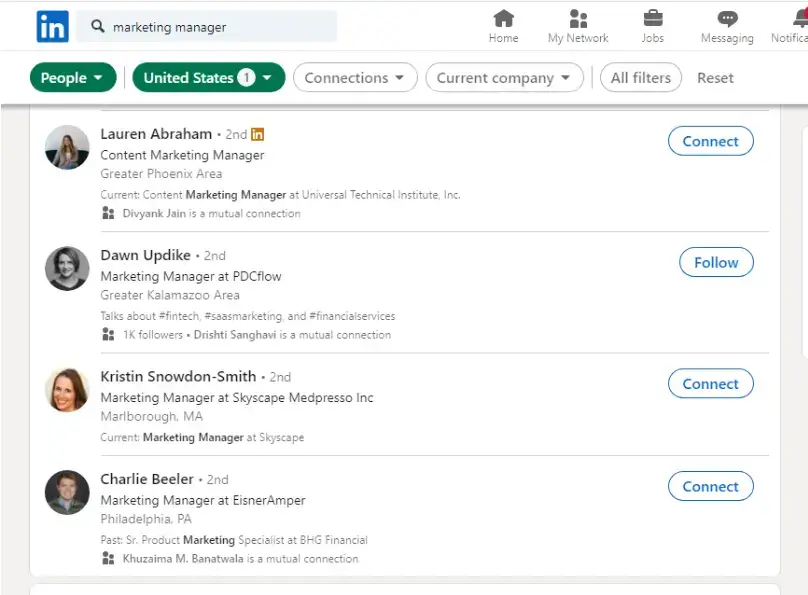Open the Connections dropdown
The height and width of the screenshot is (595, 808).
click(355, 77)
